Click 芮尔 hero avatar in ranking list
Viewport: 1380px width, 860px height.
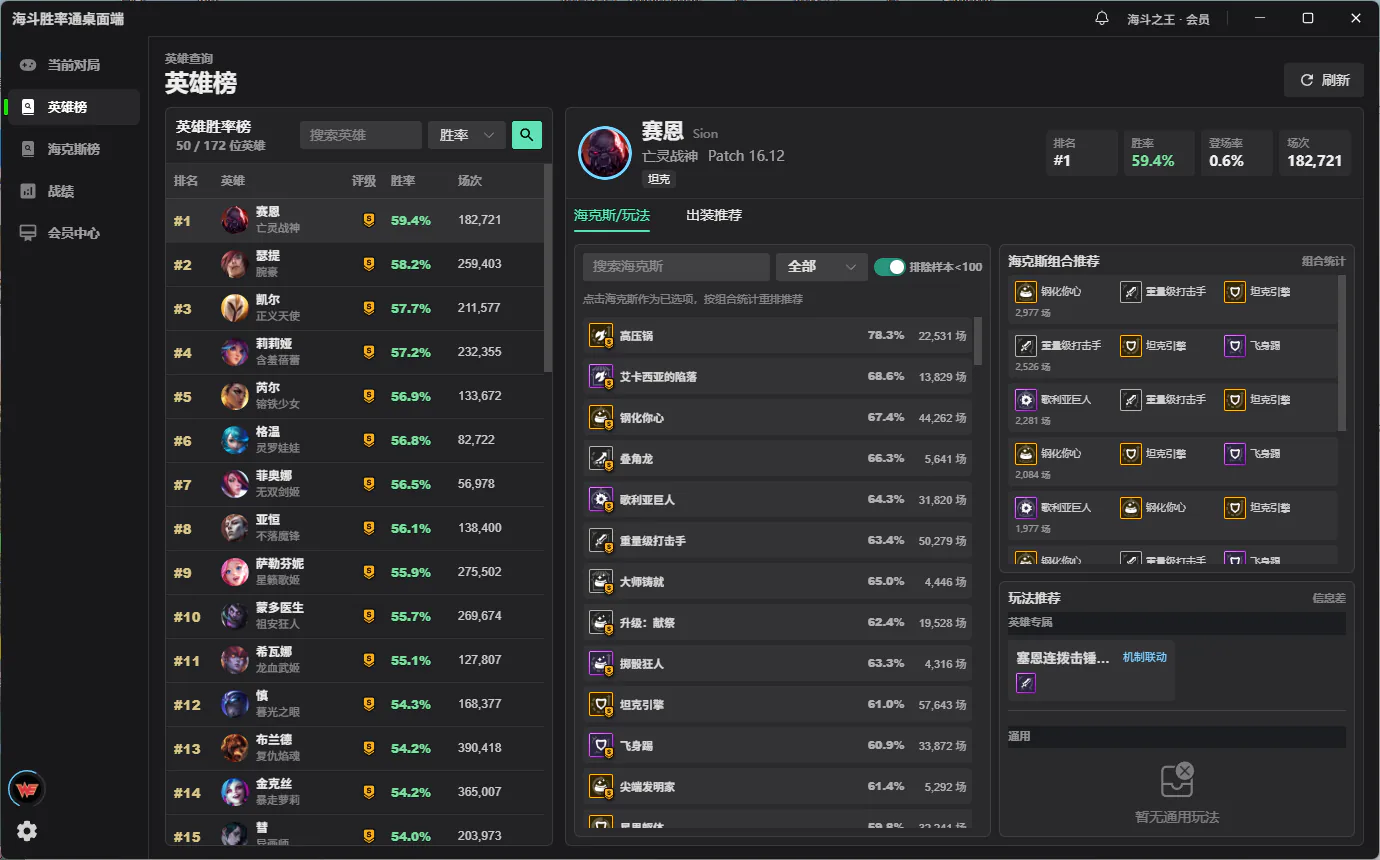tap(235, 396)
